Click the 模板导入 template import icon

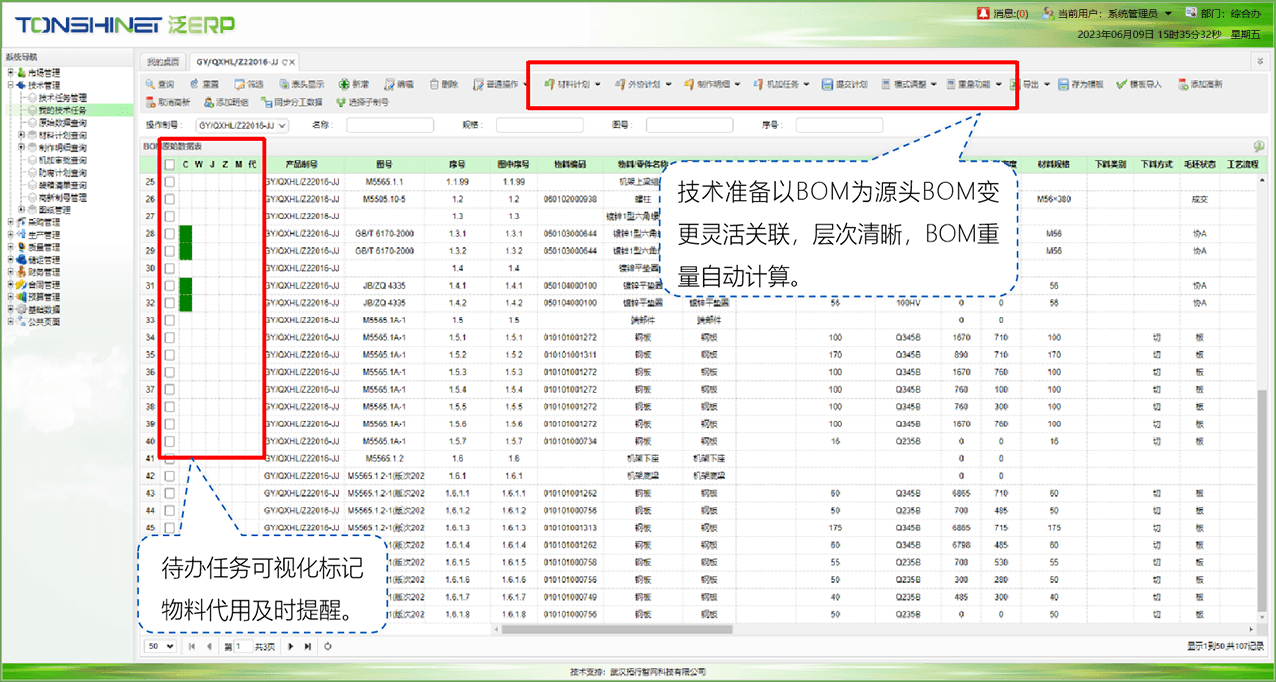click(1123, 85)
